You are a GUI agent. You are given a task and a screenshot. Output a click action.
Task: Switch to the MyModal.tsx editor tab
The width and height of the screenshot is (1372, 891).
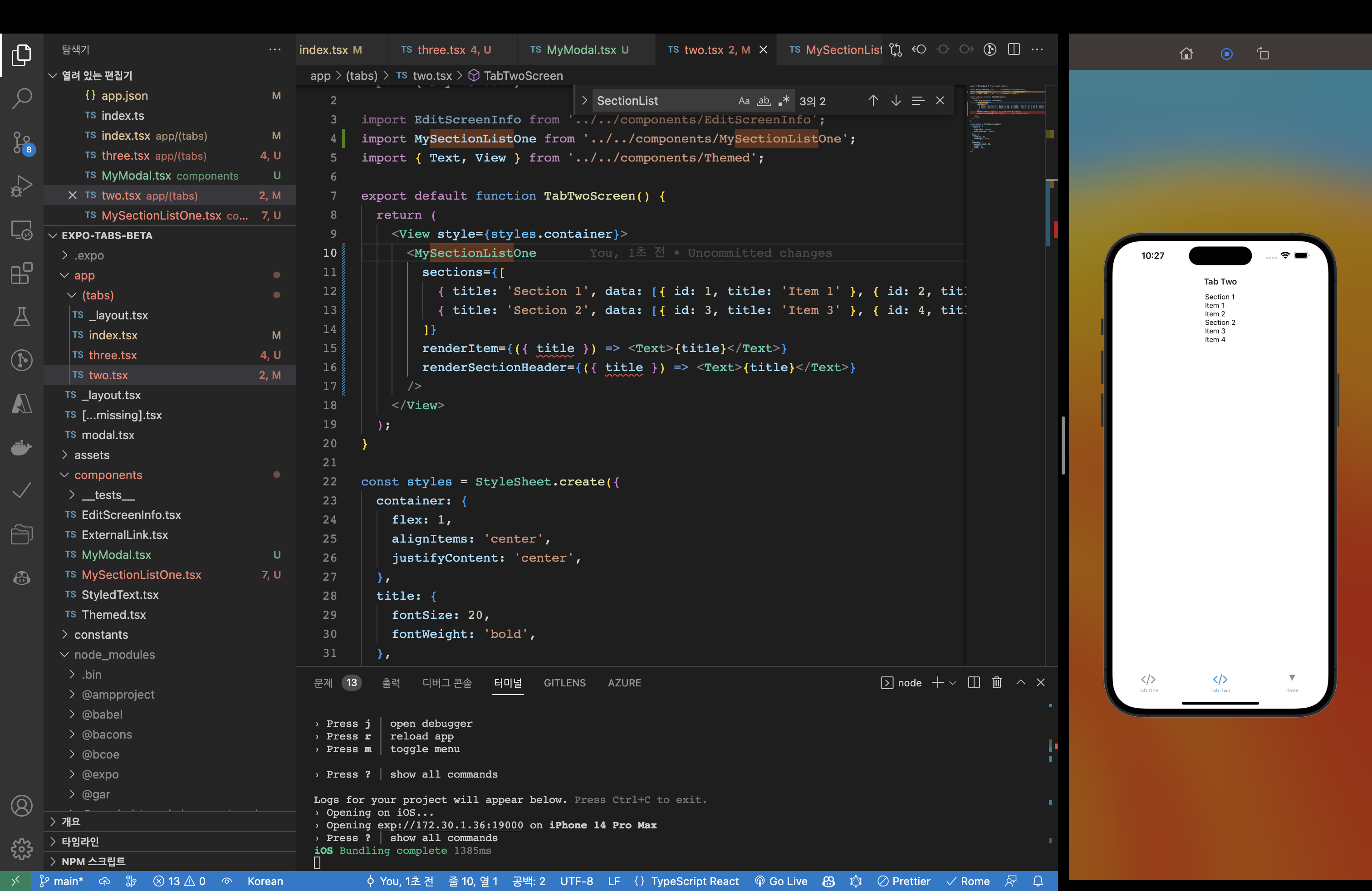click(x=580, y=49)
